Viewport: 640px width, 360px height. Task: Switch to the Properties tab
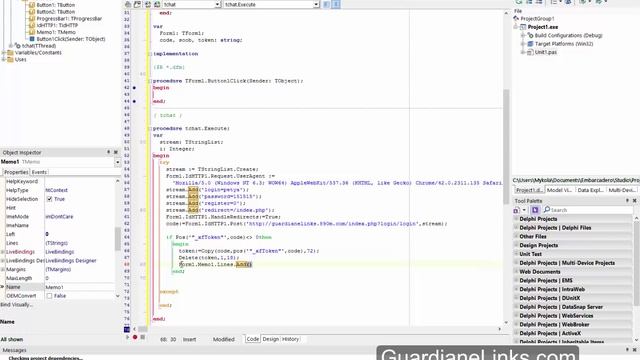(x=16, y=172)
